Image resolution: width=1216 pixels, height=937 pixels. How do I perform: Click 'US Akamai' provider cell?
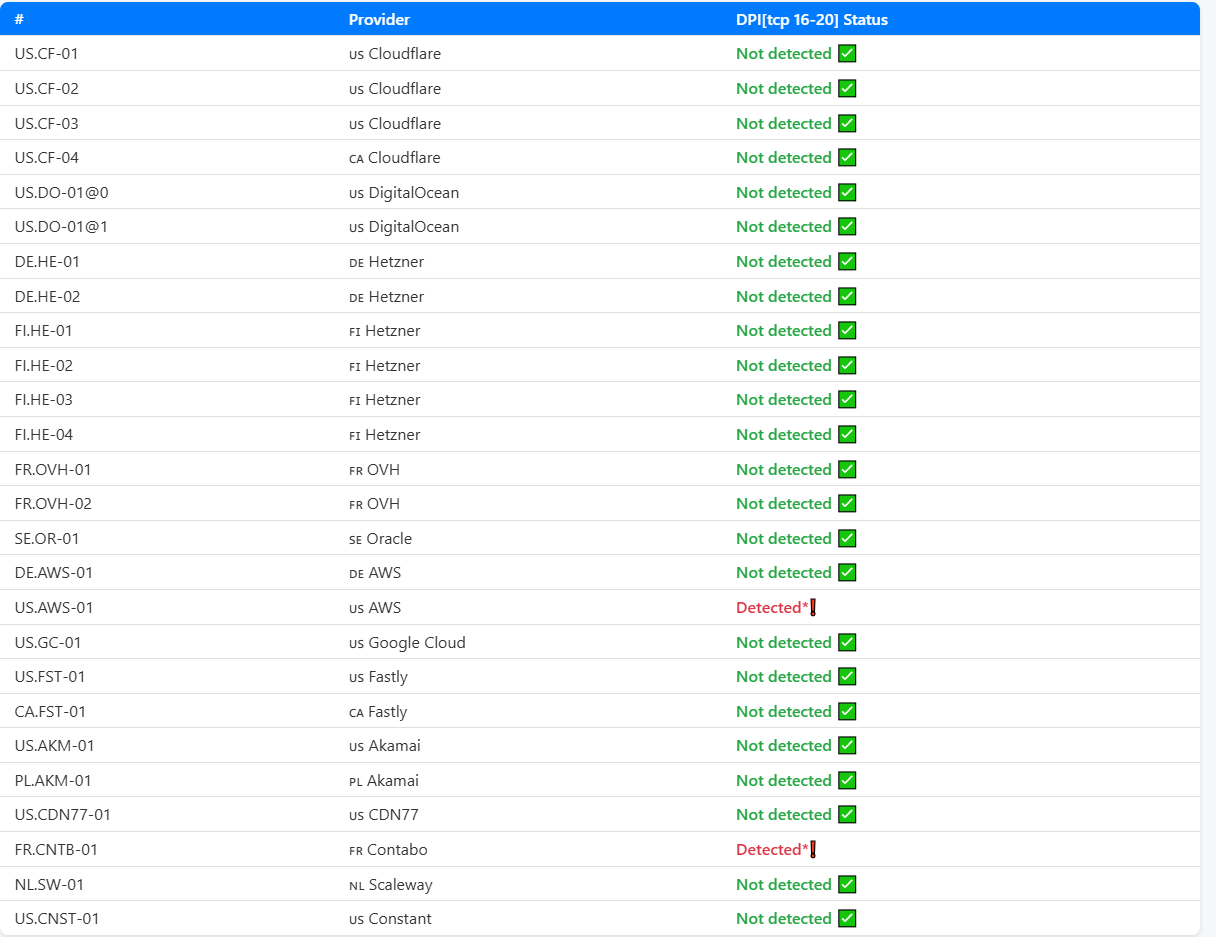385,746
